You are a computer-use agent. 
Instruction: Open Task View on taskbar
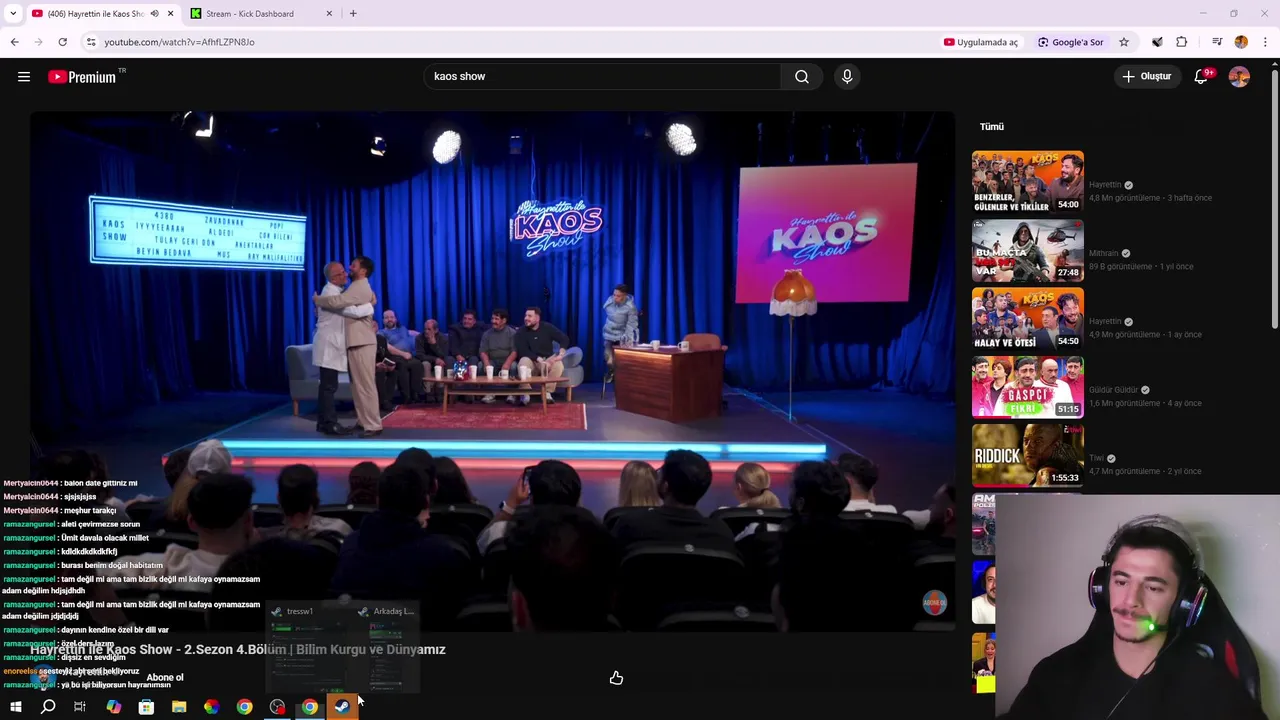click(x=80, y=707)
